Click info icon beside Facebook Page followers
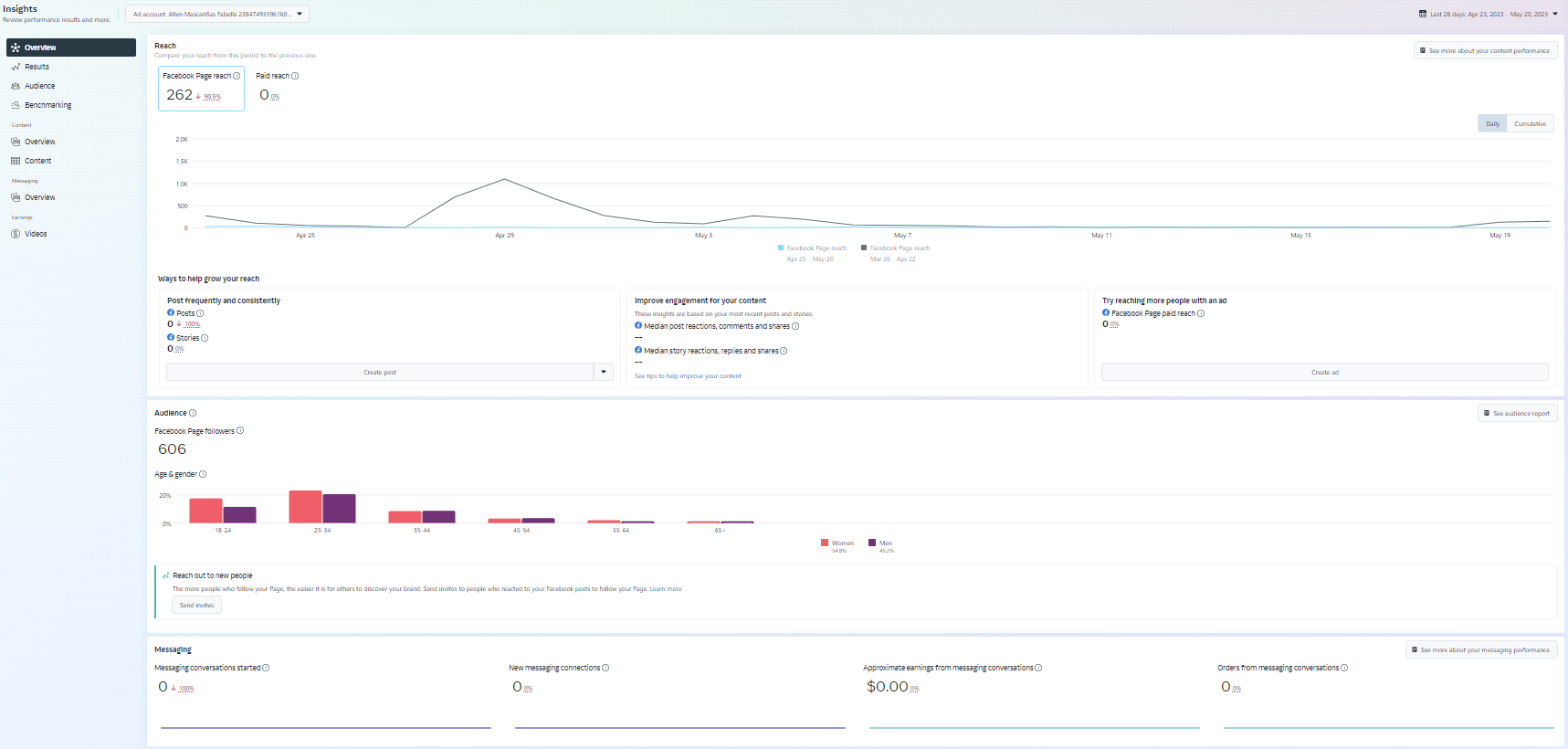The image size is (1568, 749). coord(240,430)
